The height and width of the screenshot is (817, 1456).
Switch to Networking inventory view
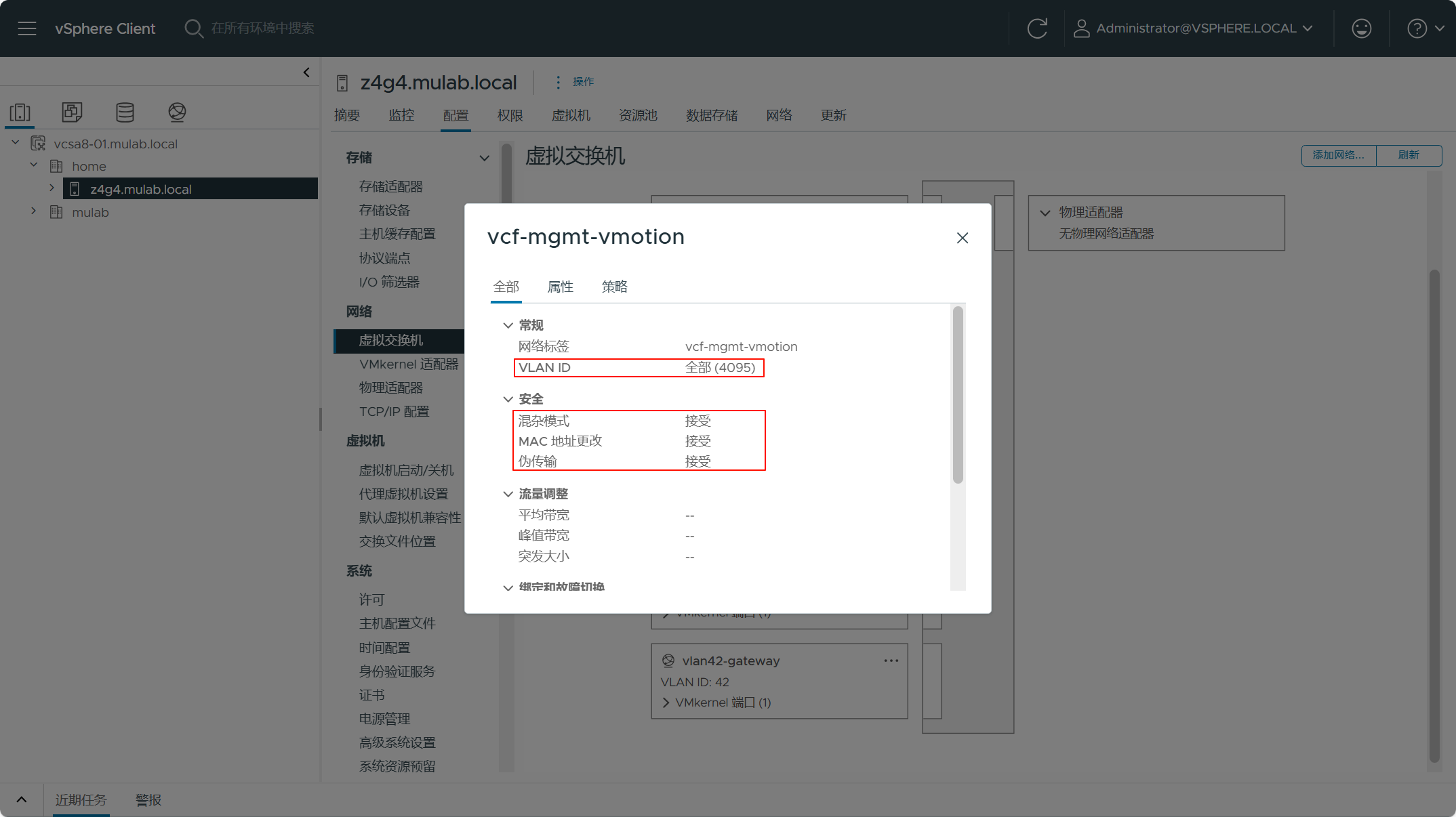tap(177, 112)
